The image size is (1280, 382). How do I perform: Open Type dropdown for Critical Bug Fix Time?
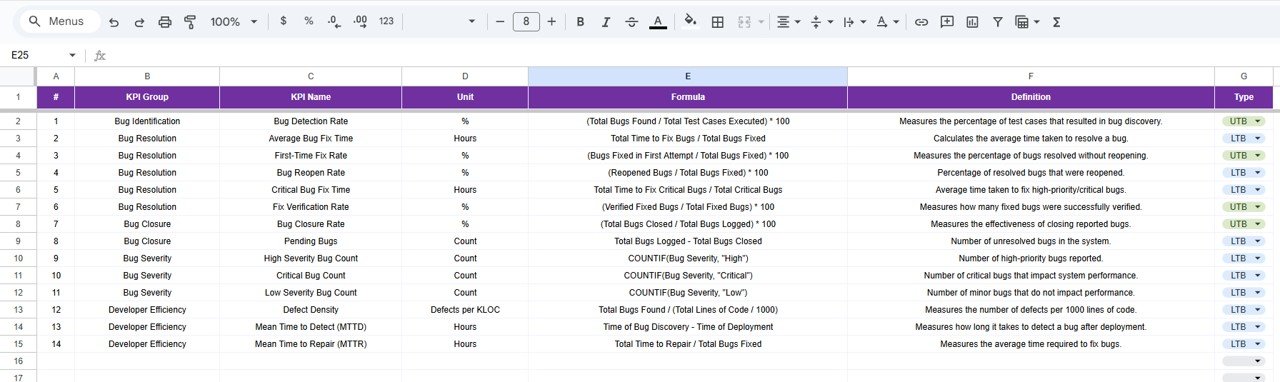(1257, 189)
